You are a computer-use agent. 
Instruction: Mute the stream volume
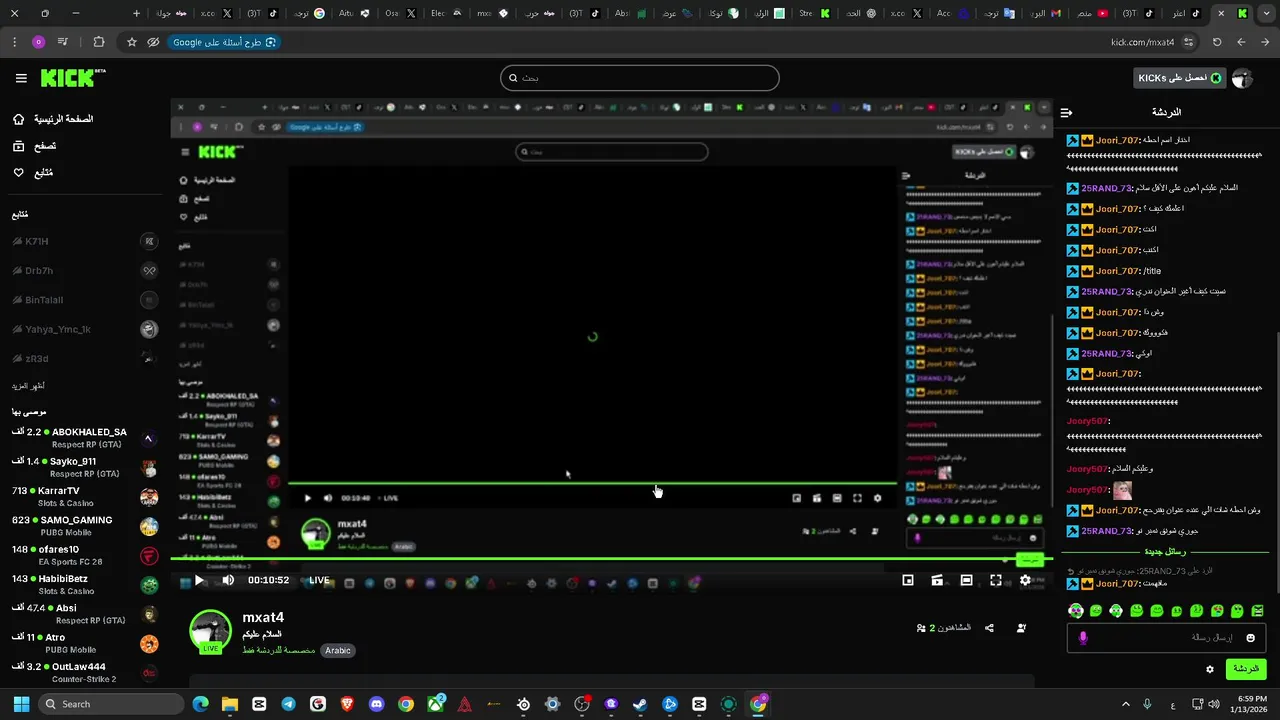pos(228,580)
